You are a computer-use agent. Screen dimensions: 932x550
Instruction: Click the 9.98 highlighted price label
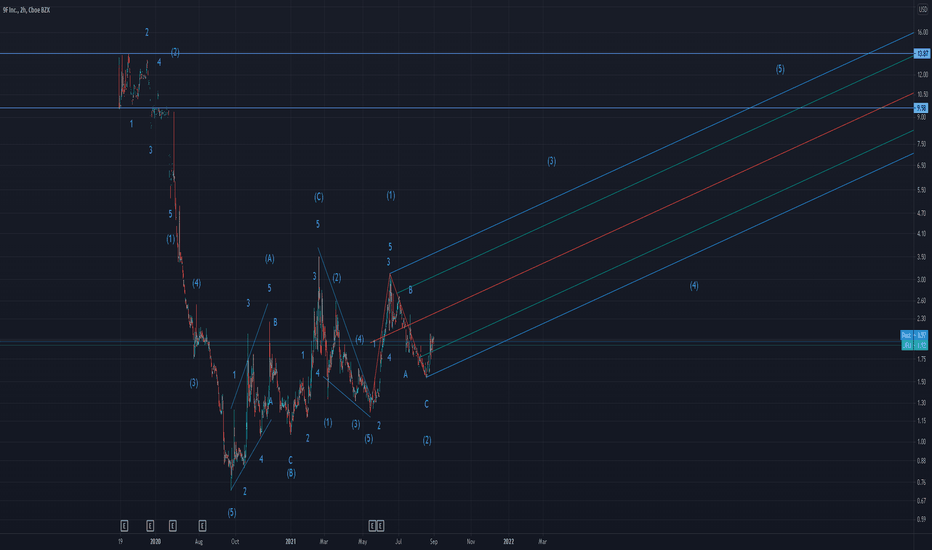[x=921, y=108]
